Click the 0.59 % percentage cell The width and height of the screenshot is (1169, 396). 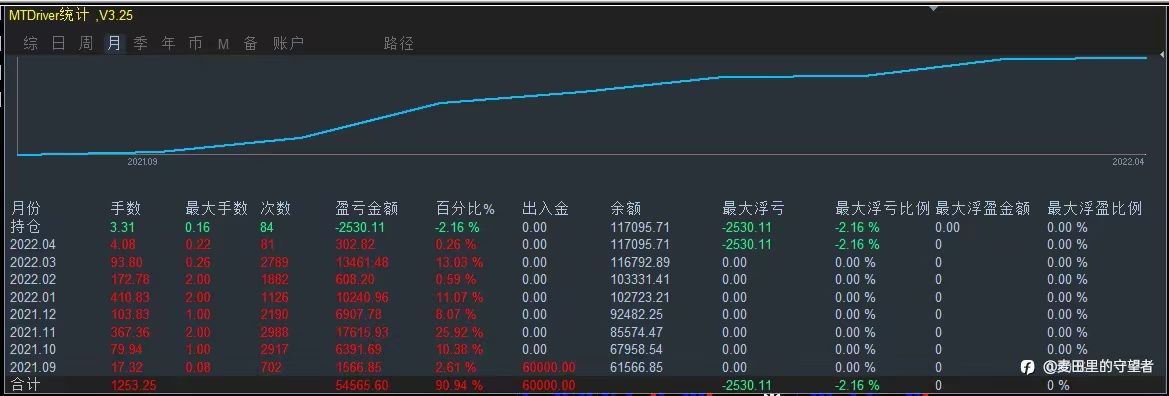[456, 280]
